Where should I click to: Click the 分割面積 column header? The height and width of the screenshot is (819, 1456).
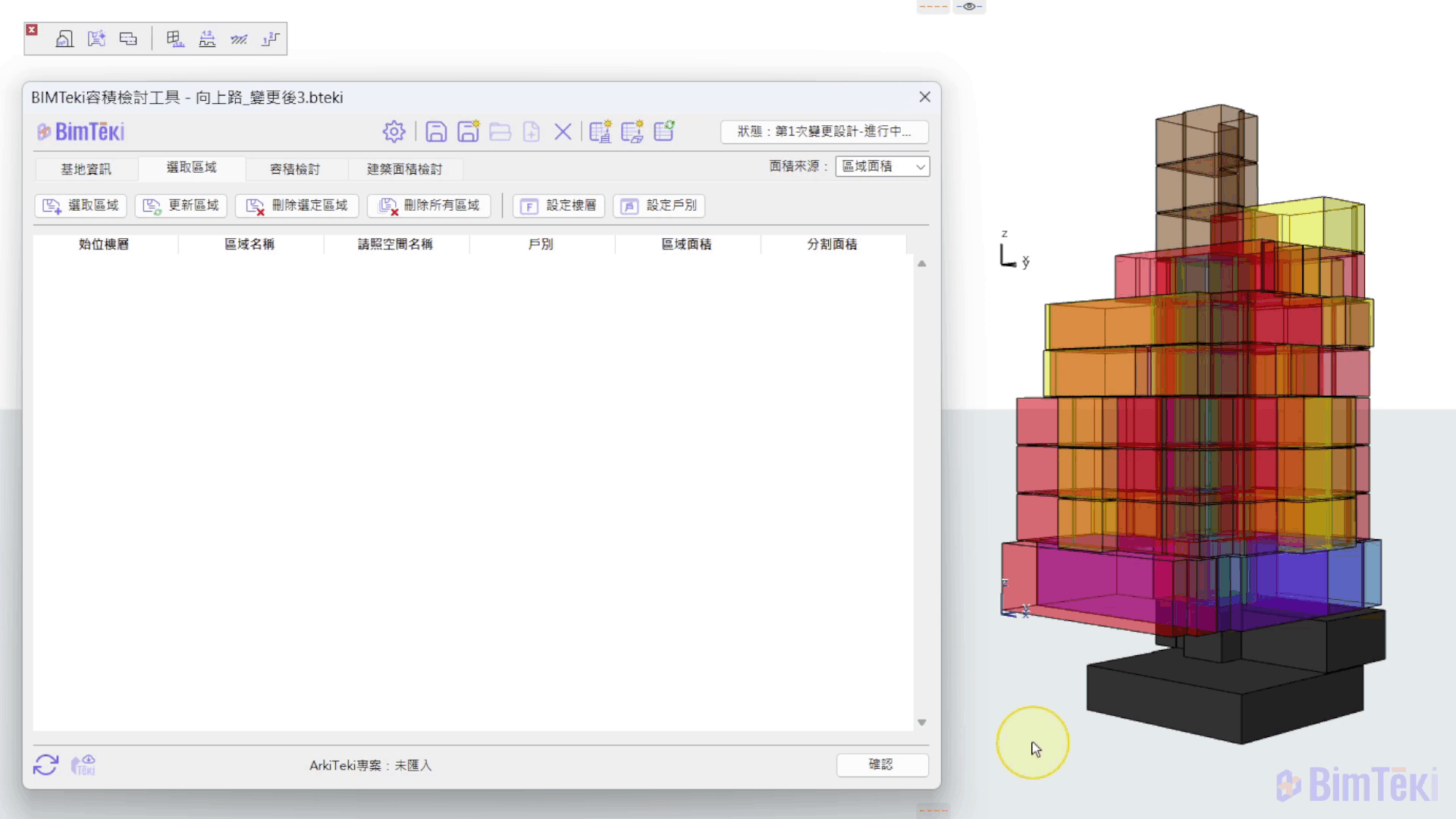(833, 244)
